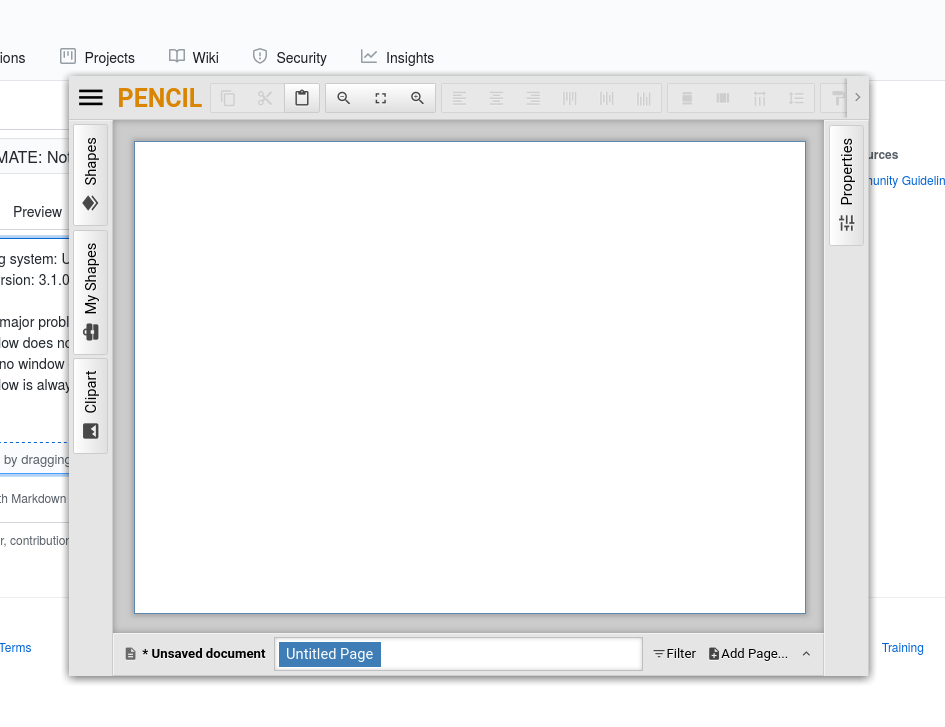Align selected shapes to vertical middle
This screenshot has height=727, width=945.
pyautogui.click(x=606, y=98)
